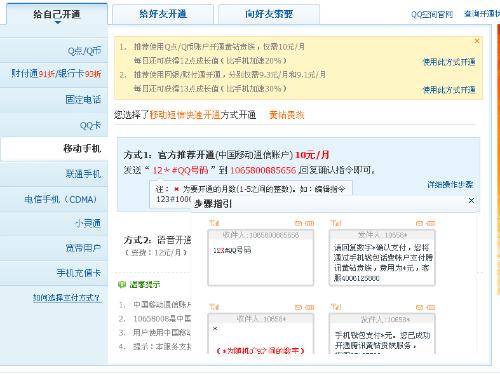500x374 pixels.
Task: Close the 步骤指引 popup
Action: (471, 201)
